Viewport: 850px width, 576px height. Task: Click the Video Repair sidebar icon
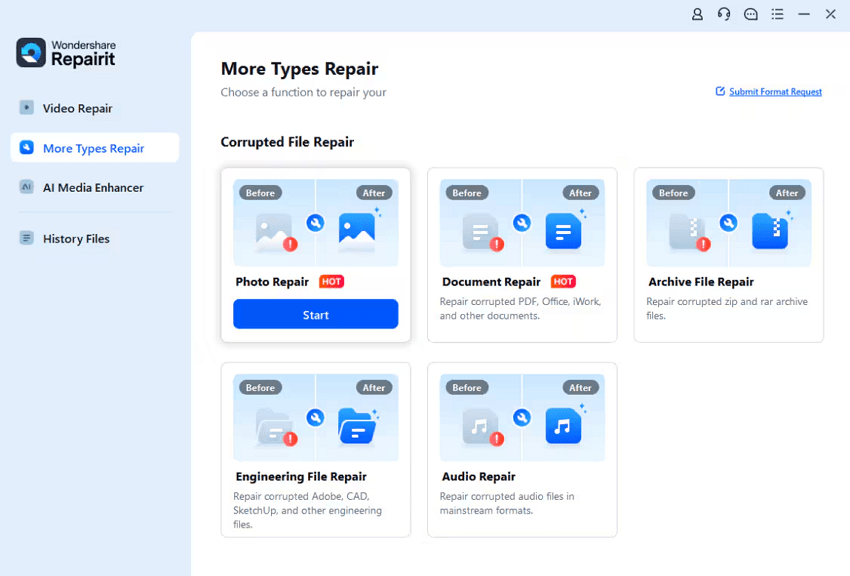(27, 108)
